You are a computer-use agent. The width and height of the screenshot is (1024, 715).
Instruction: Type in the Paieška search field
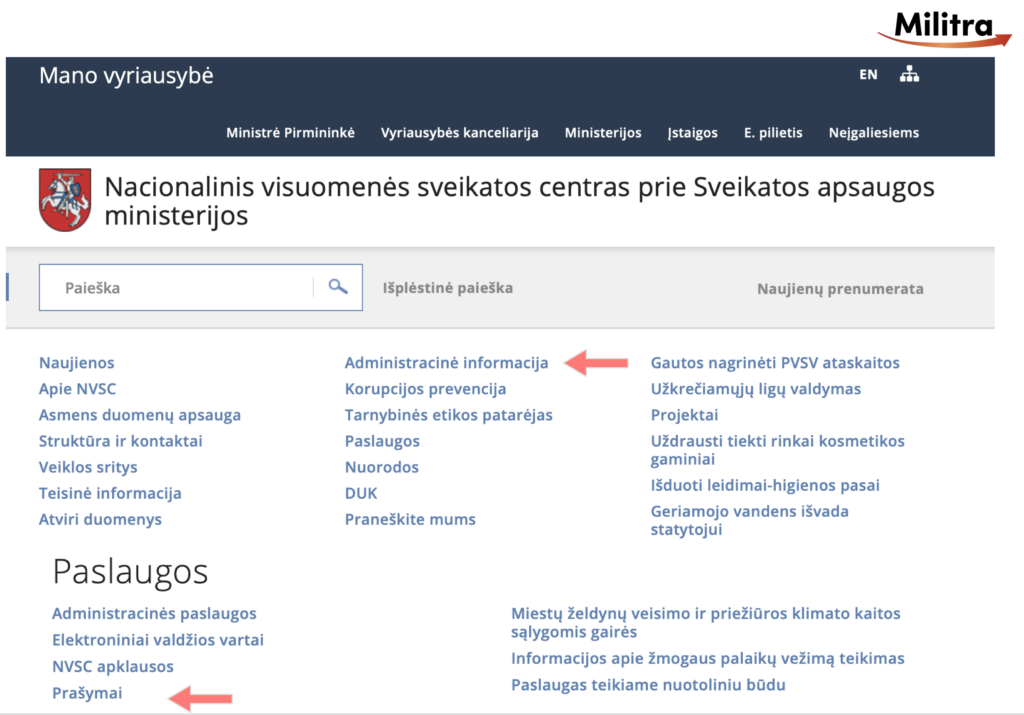pyautogui.click(x=175, y=288)
